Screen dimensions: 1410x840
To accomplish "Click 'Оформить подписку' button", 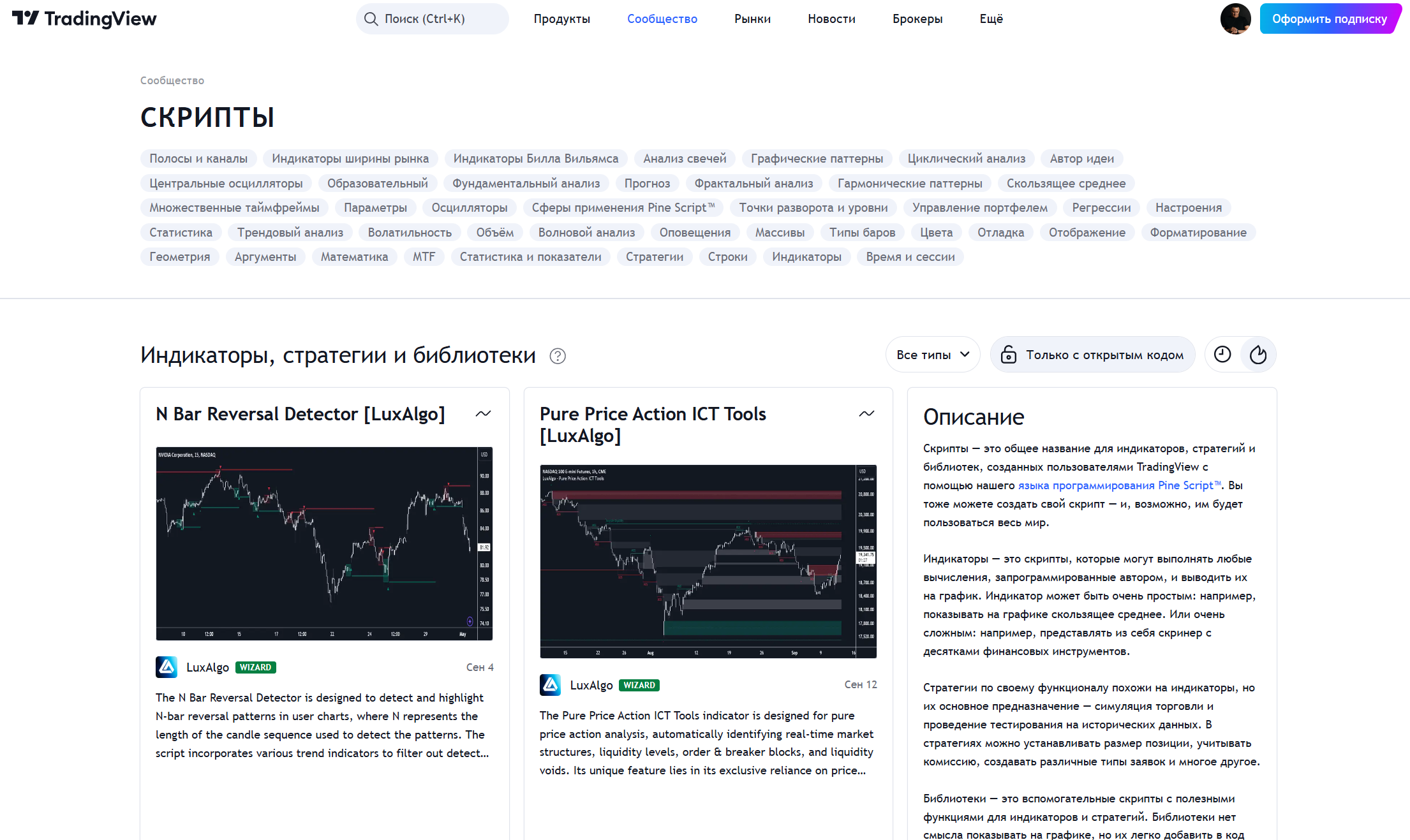I will (x=1330, y=19).
